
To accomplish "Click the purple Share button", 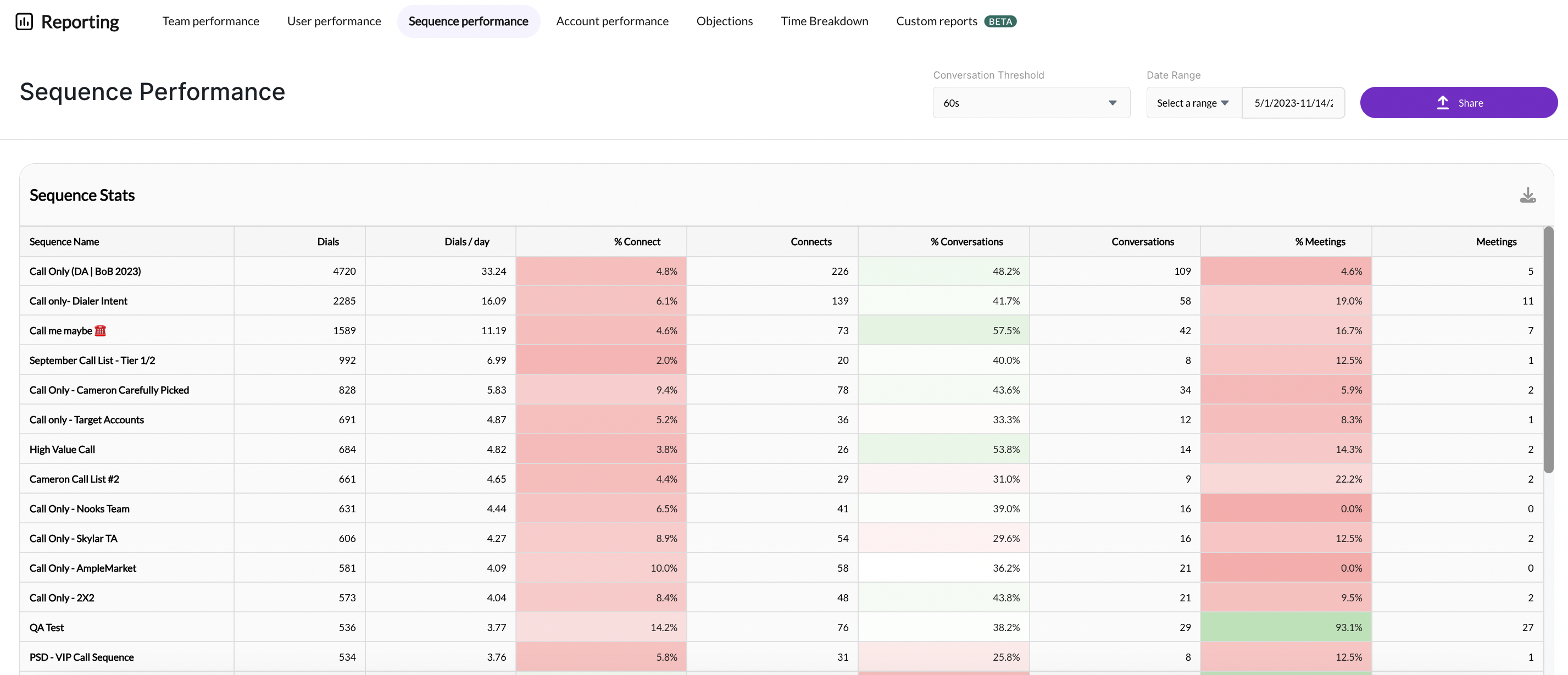I will (1459, 102).
